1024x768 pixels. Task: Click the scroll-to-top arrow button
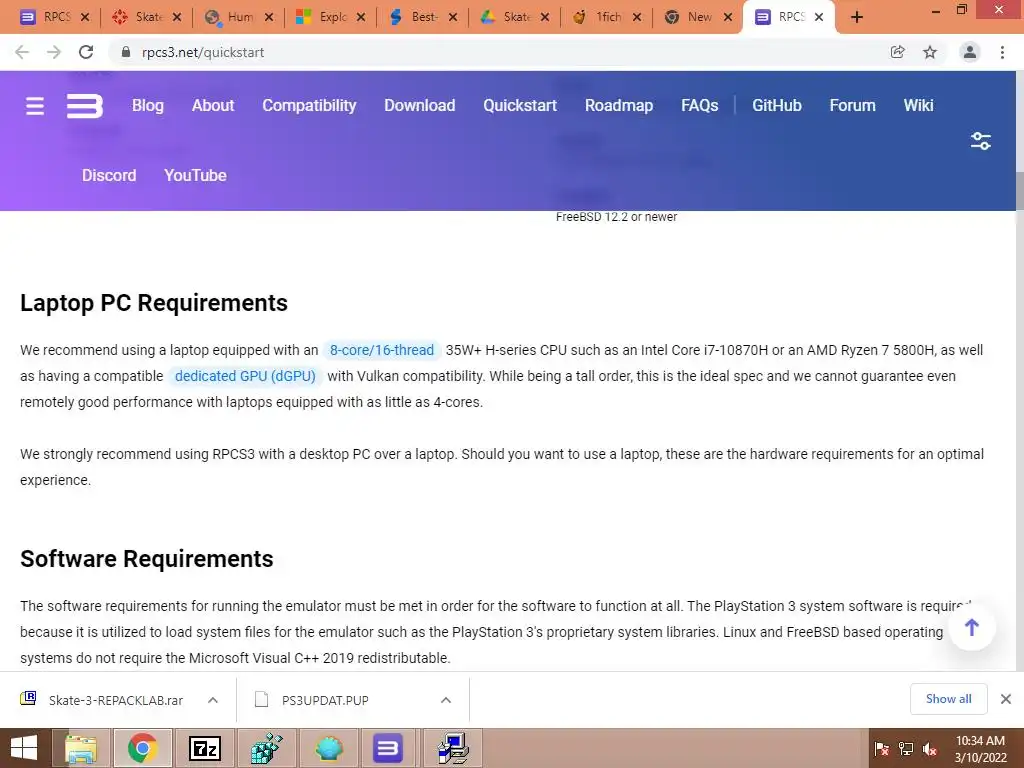point(972,628)
